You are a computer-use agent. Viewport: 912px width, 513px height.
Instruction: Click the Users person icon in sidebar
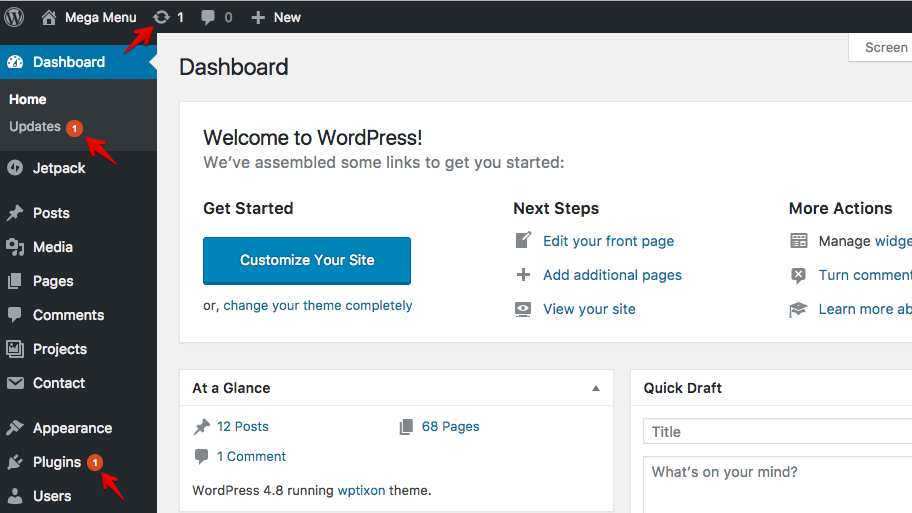(x=15, y=496)
